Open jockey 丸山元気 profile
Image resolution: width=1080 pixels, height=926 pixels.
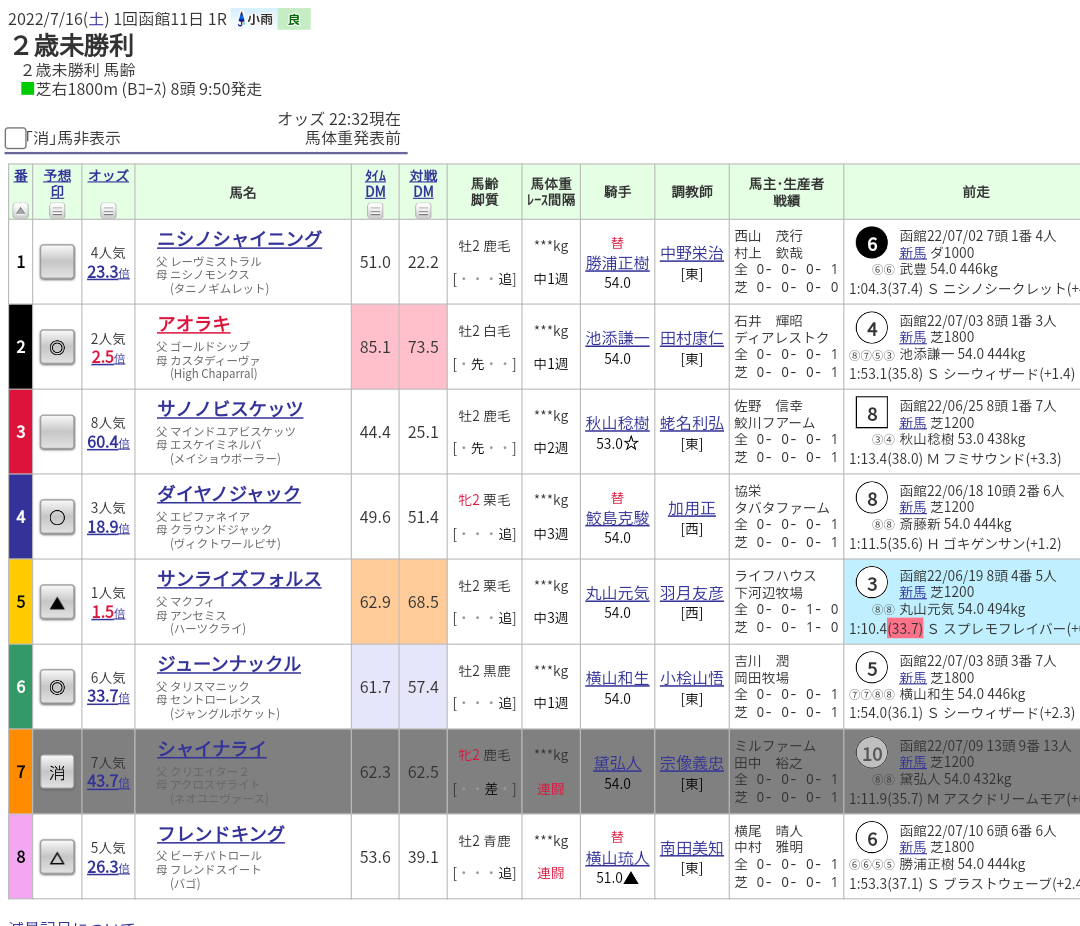tap(617, 593)
